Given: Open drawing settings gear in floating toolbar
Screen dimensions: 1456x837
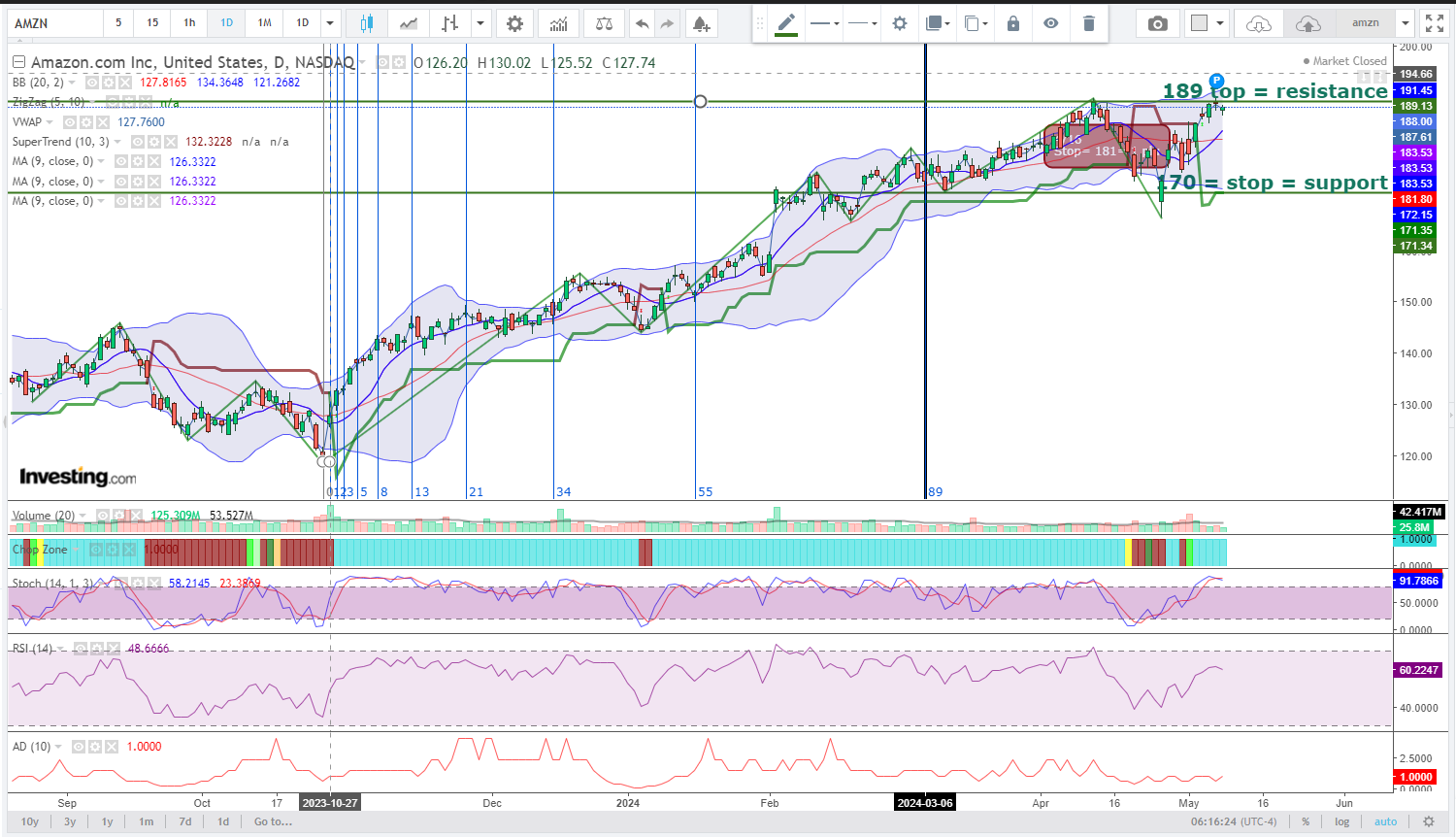Looking at the screenshot, I should pyautogui.click(x=900, y=23).
